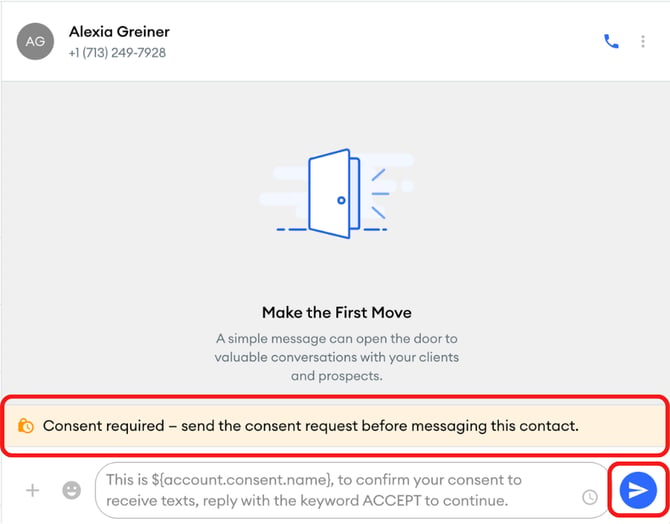The height and width of the screenshot is (524, 670).
Task: Open contact profile via AG avatar
Action: pyautogui.click(x=35, y=41)
